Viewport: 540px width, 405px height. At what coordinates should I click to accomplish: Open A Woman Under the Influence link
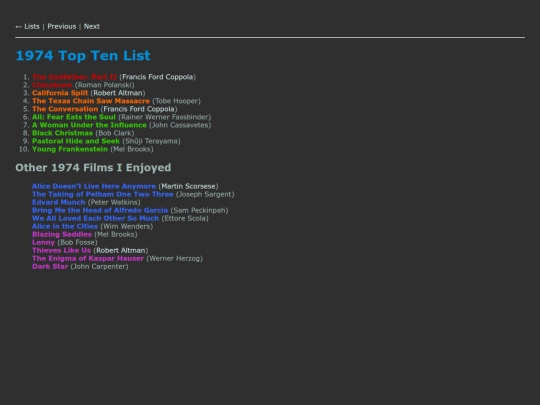coord(89,125)
